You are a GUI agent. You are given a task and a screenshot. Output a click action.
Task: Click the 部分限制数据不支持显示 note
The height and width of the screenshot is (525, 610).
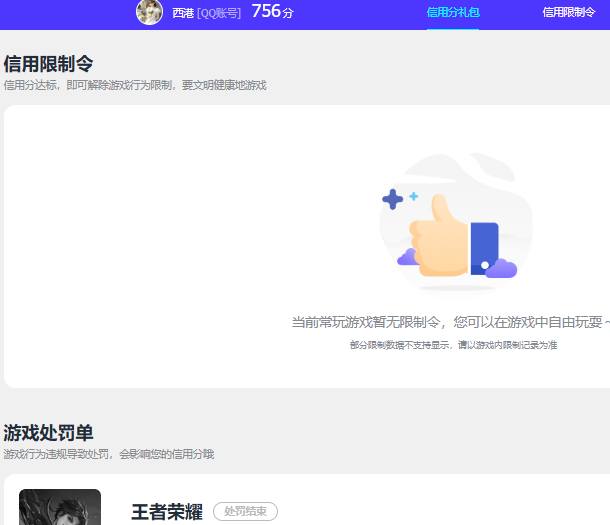point(453,345)
